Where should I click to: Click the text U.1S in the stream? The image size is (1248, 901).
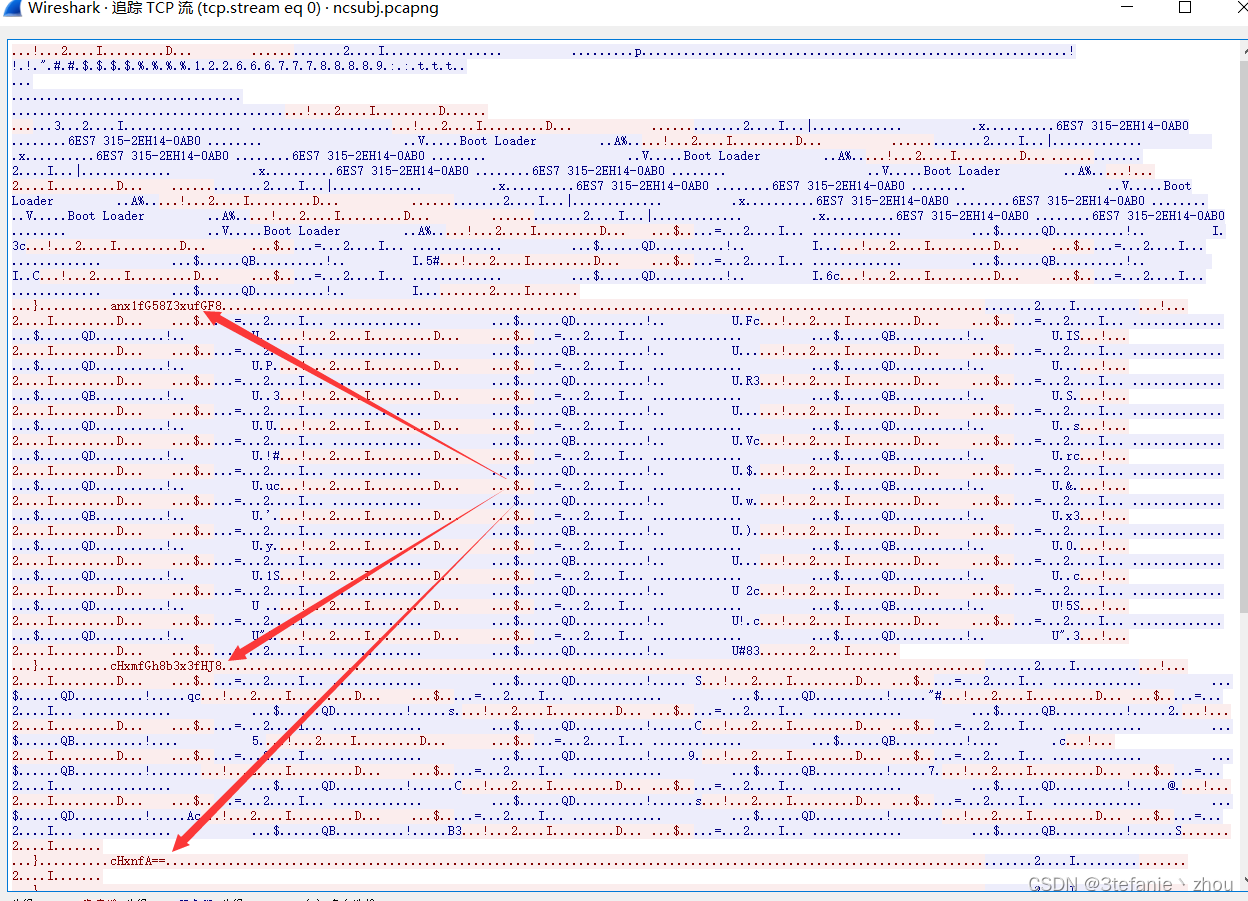266,576
